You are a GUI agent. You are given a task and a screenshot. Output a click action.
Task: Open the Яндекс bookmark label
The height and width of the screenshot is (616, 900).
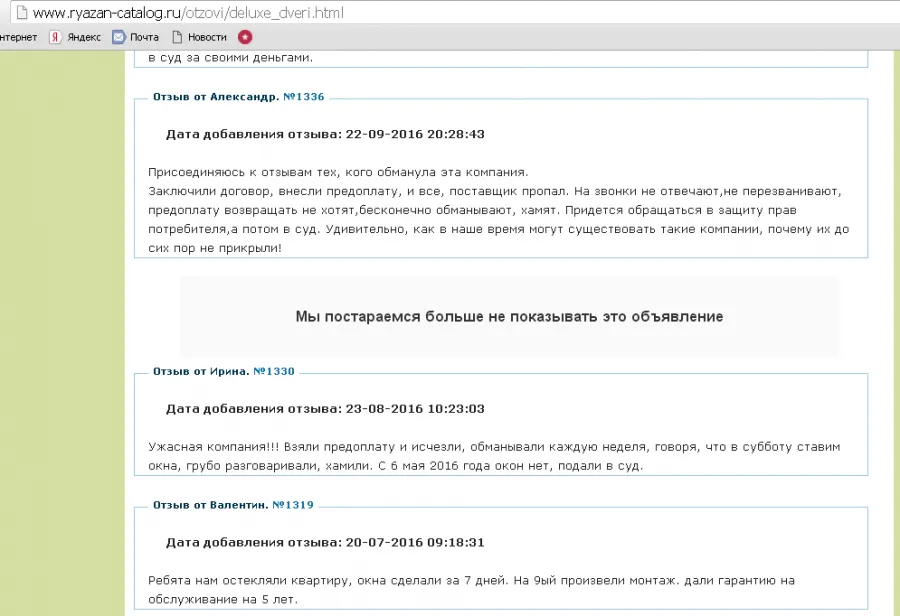coord(84,37)
